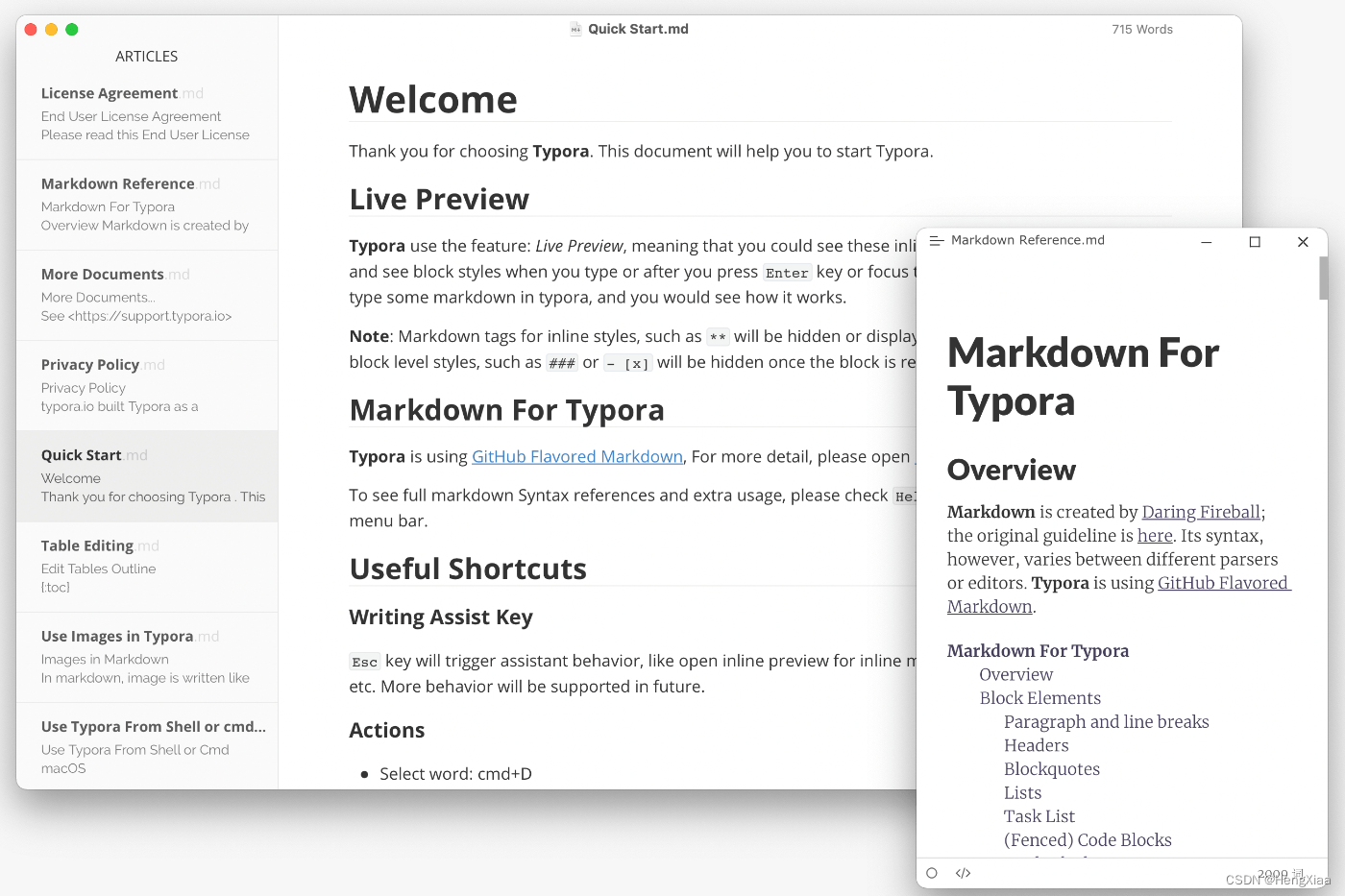Go to (Fenced) Code Blocks TOC entry

coord(1088,840)
